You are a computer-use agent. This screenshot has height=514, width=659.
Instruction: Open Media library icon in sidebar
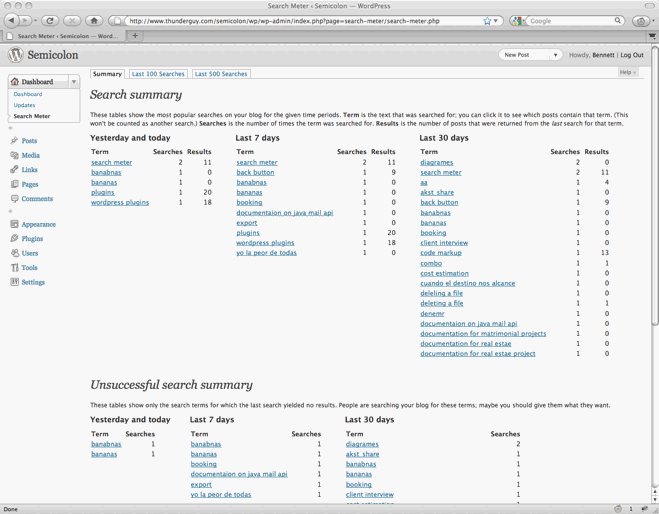pos(14,155)
